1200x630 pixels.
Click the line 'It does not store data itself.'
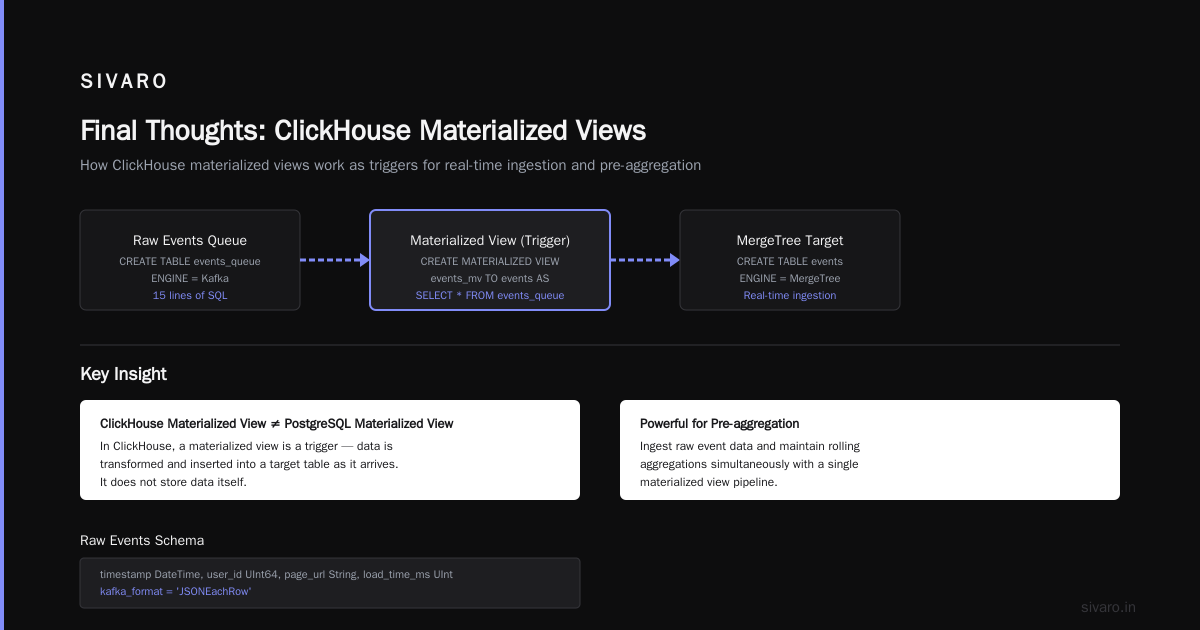point(173,482)
